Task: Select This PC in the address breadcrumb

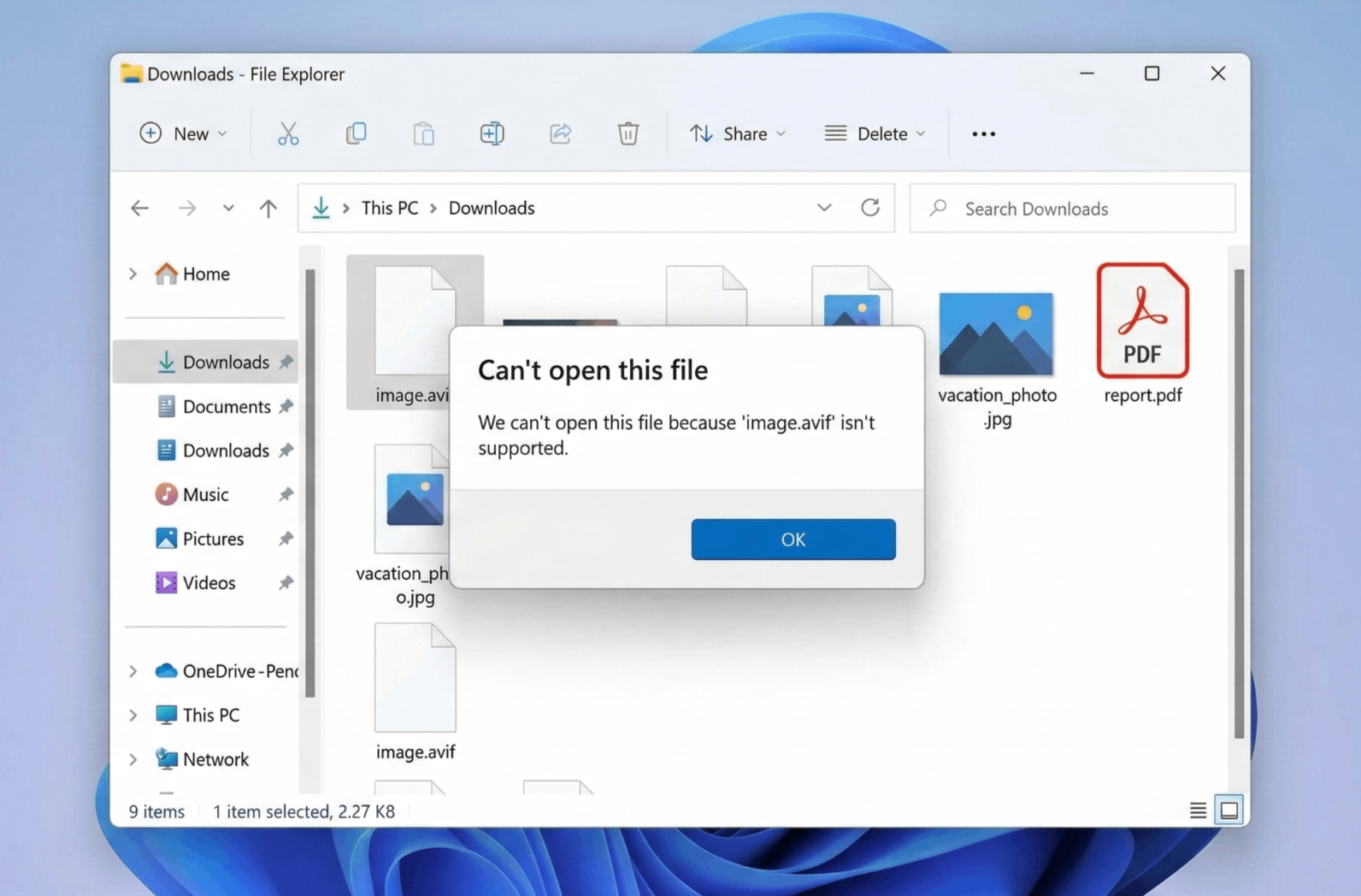Action: 390,208
